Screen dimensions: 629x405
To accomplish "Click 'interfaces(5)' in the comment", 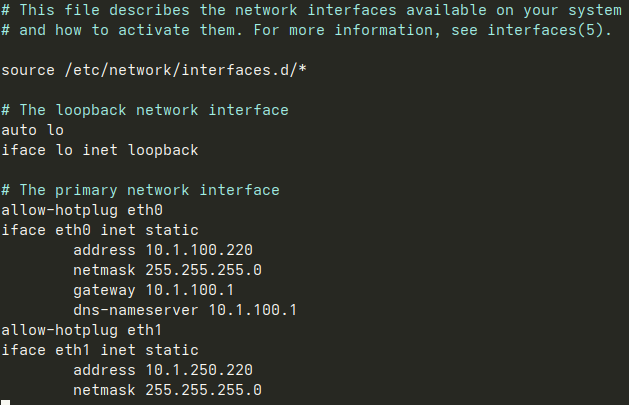I will click(x=546, y=30).
